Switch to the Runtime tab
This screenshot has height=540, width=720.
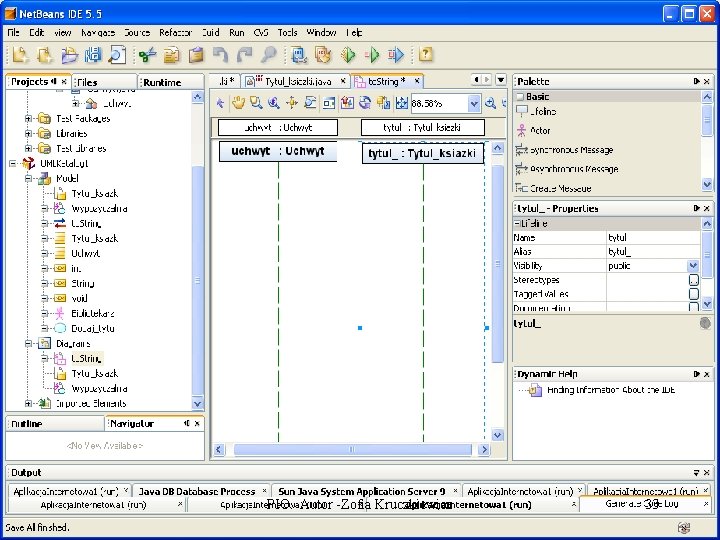[x=162, y=82]
